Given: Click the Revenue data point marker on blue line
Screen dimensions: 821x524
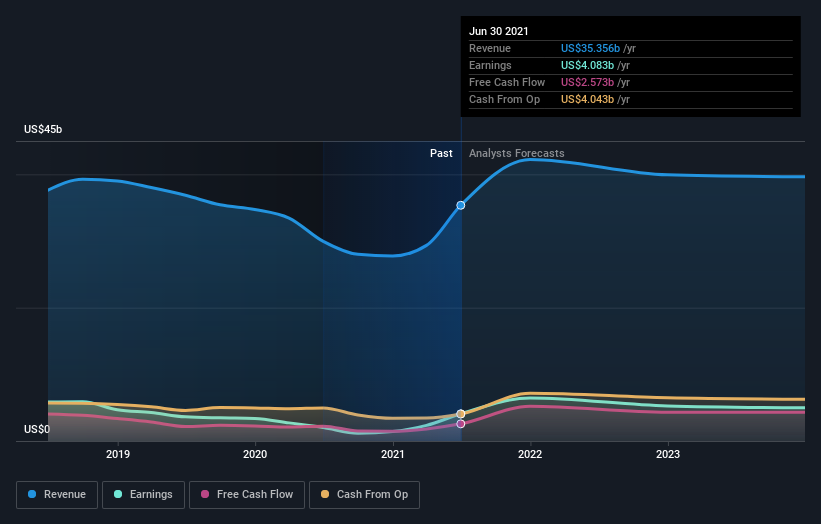Looking at the screenshot, I should pos(461,205).
